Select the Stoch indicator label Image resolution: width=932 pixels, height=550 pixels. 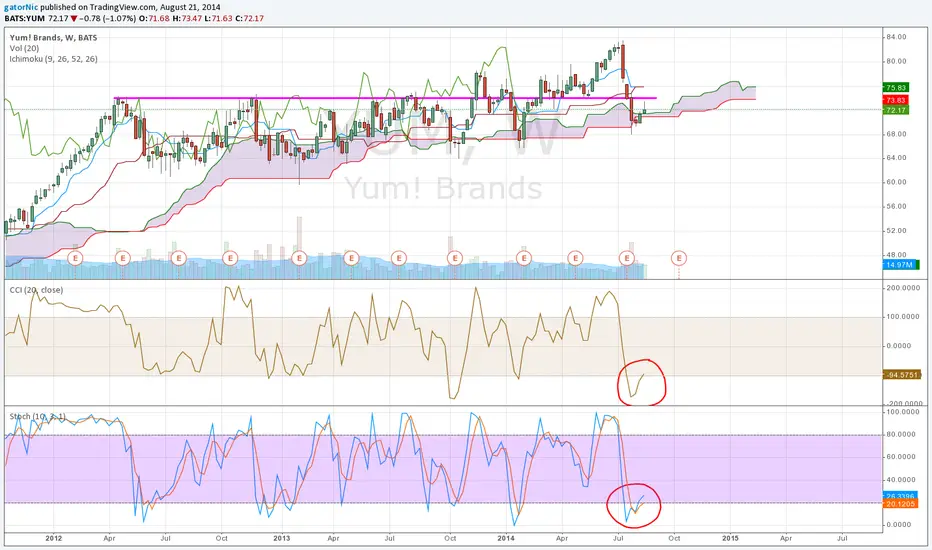click(x=37, y=416)
